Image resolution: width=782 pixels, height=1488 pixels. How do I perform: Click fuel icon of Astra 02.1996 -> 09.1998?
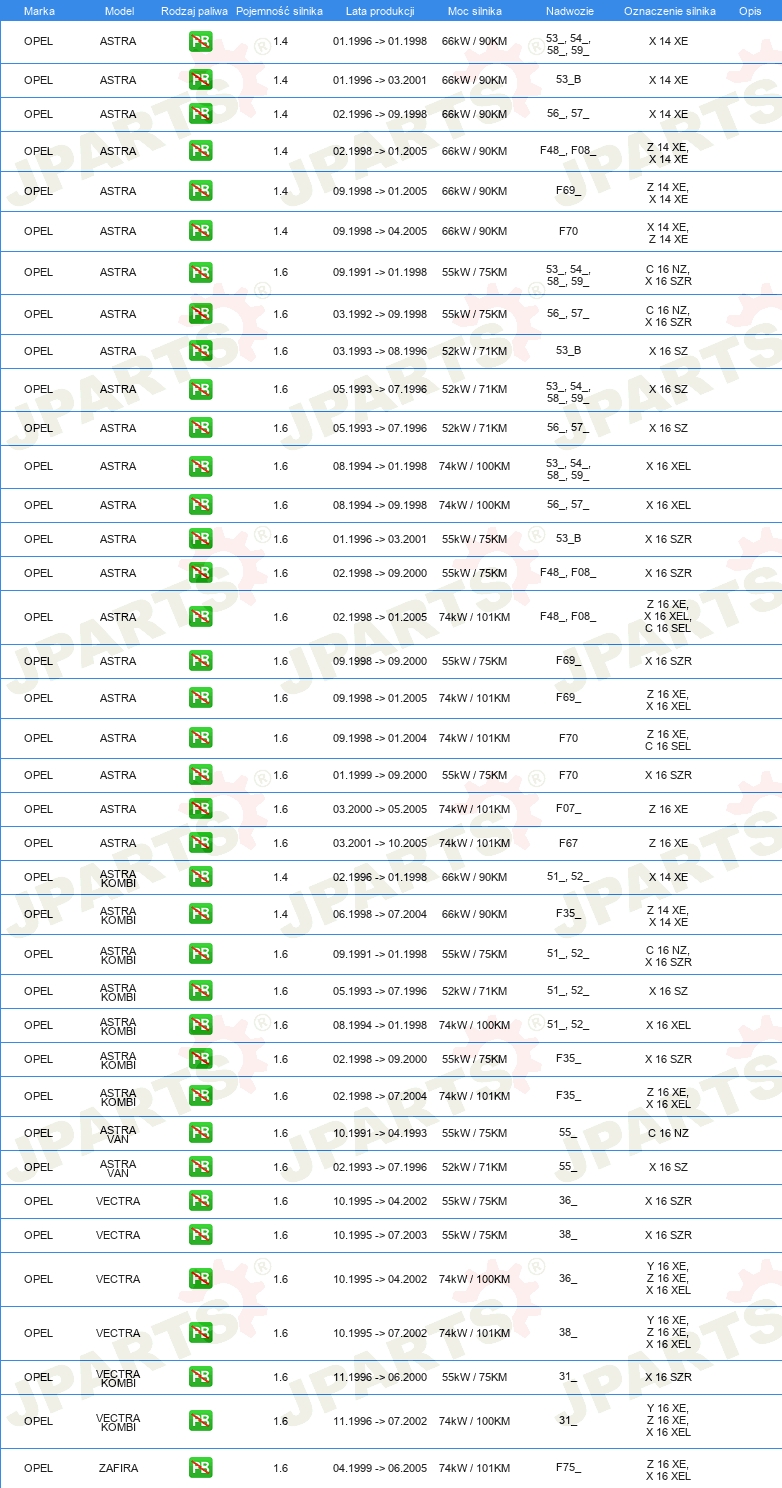pyautogui.click(x=200, y=114)
